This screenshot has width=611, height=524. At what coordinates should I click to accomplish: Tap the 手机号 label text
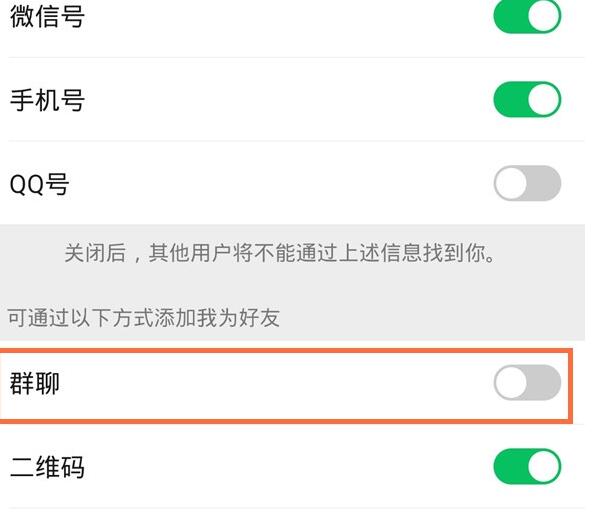point(47,101)
